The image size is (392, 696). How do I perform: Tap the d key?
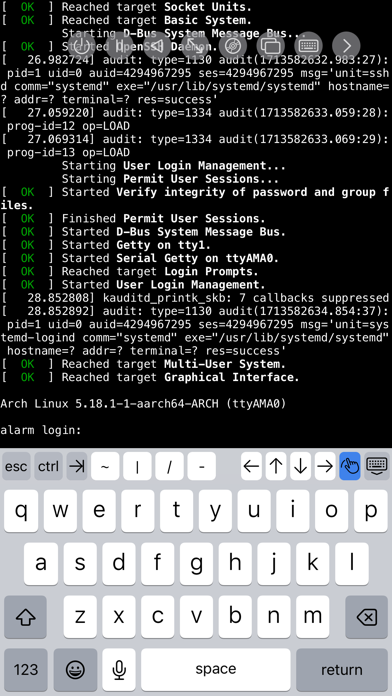point(119,563)
